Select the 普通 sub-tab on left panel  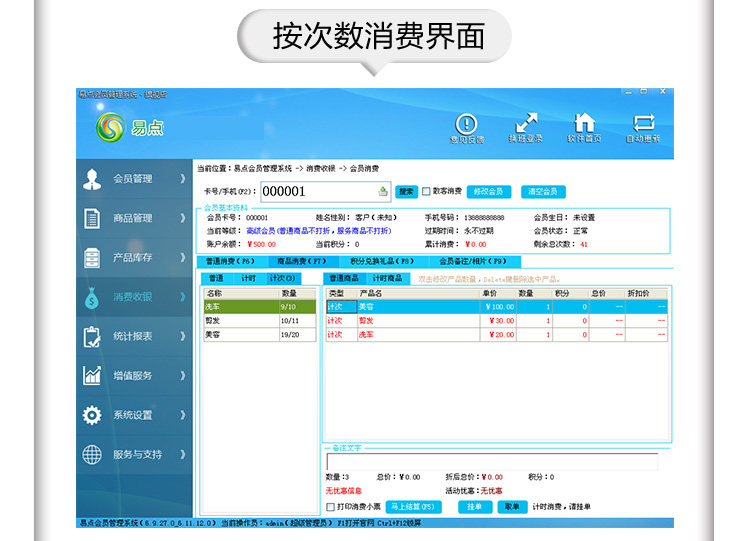coord(216,278)
